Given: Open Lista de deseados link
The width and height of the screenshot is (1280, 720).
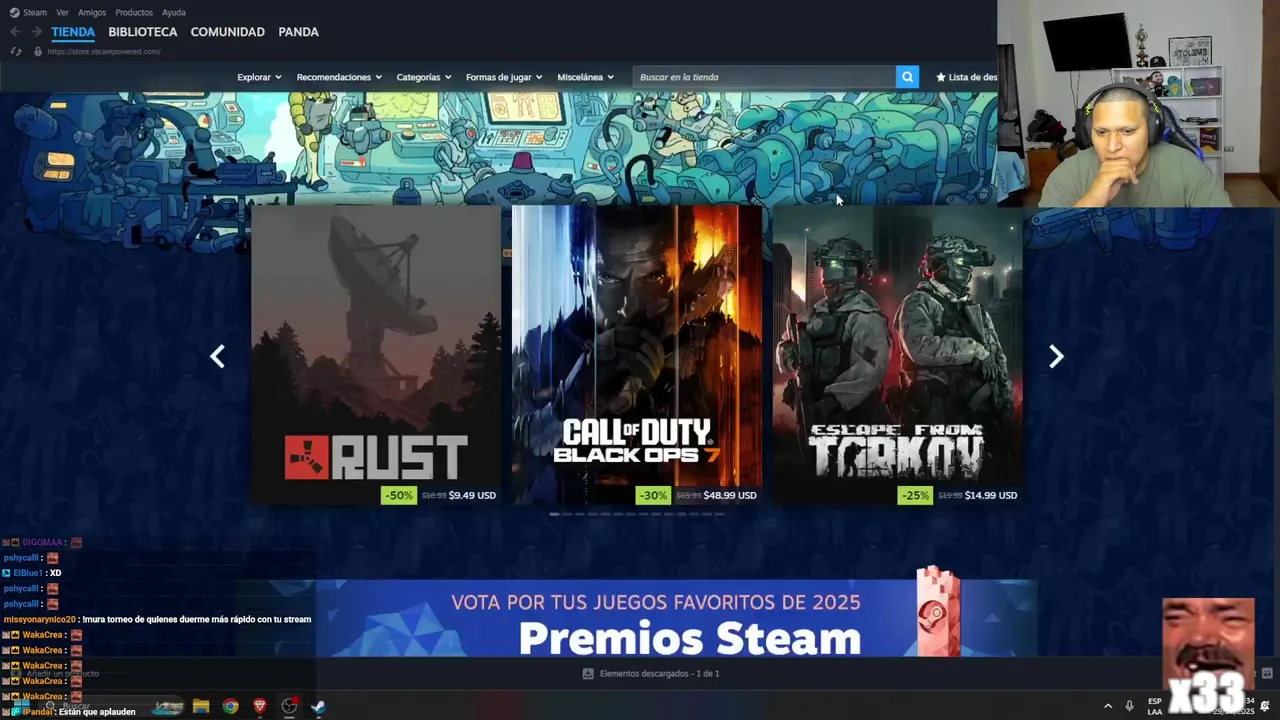Looking at the screenshot, I should [x=973, y=77].
